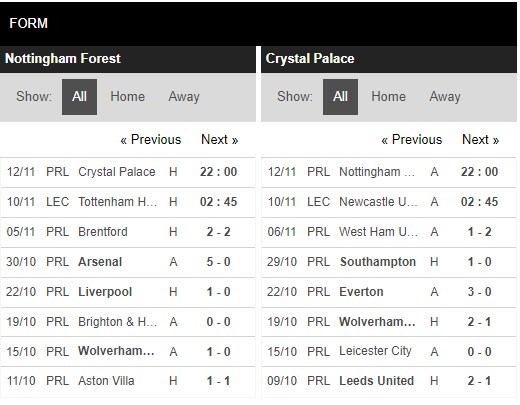Select the Leicester City 0 - 0 row

pyautogui.click(x=389, y=351)
